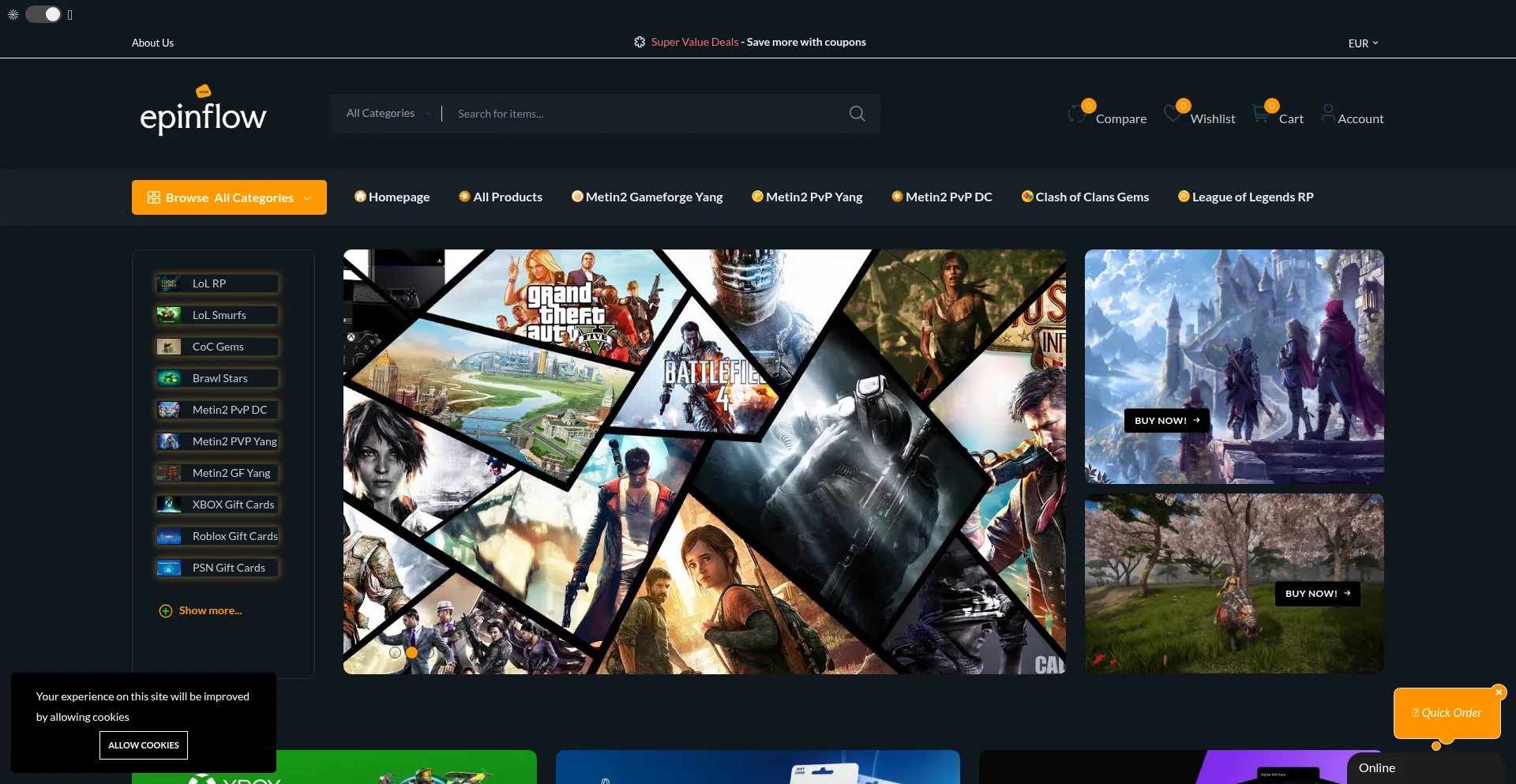Click the Metin2 PvP DC sidebar thumbnail icon

click(x=169, y=410)
